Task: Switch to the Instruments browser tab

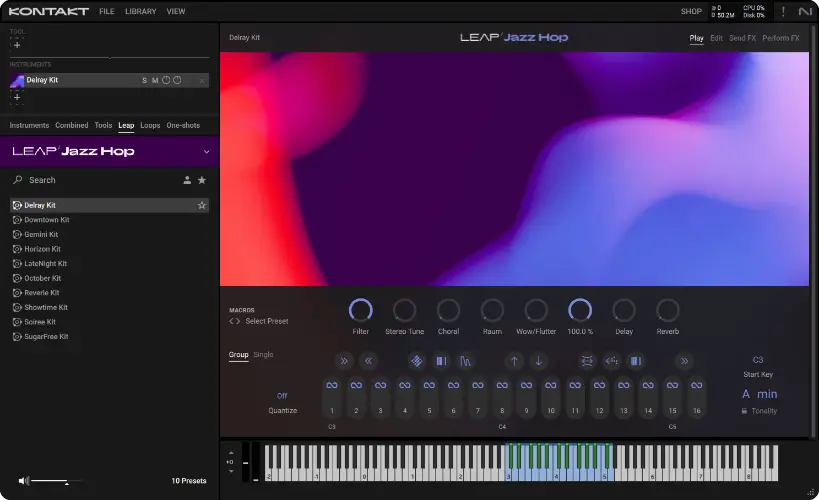Action: coord(29,125)
